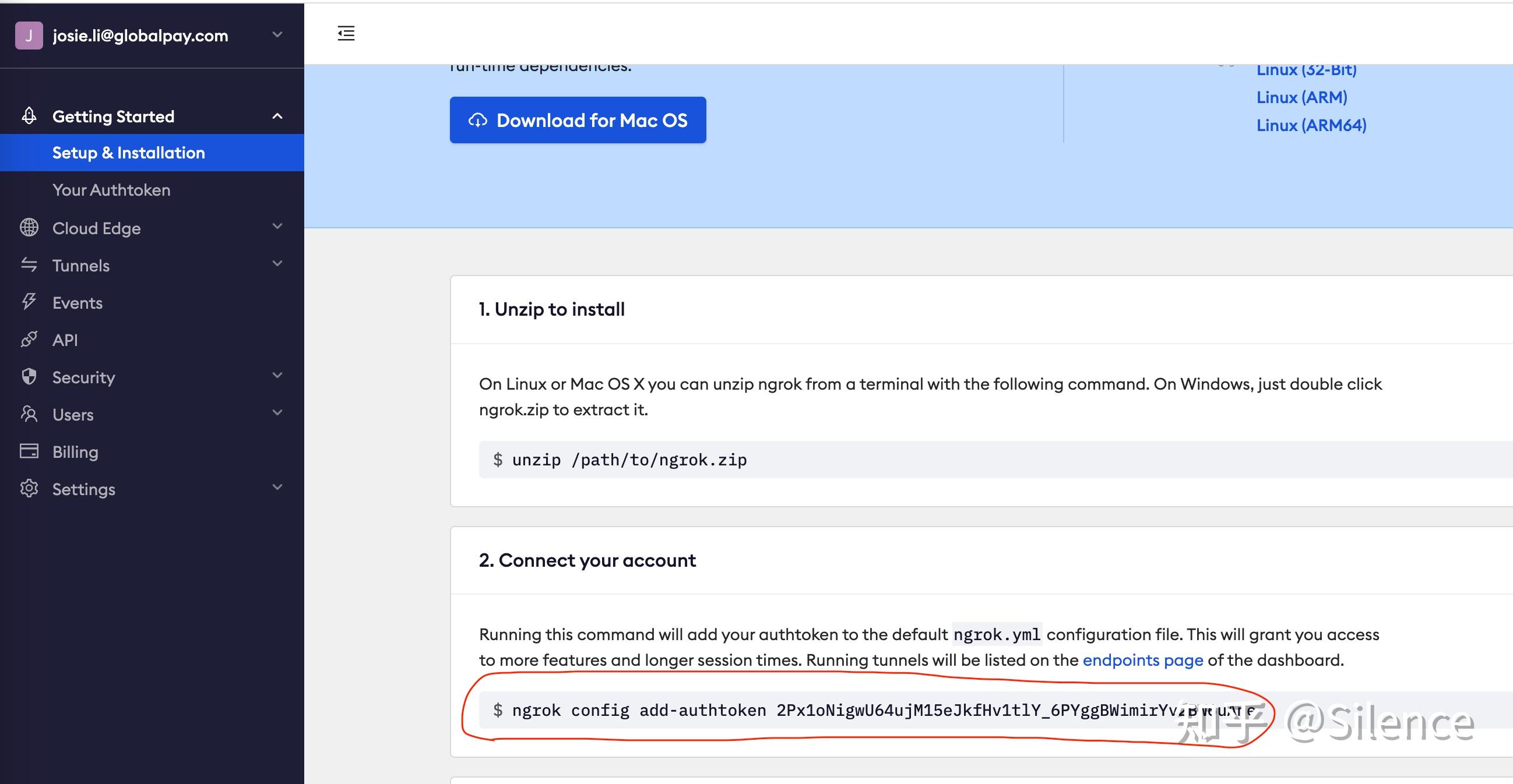Open the API link icon
This screenshot has height=784, width=1513.
tap(29, 339)
